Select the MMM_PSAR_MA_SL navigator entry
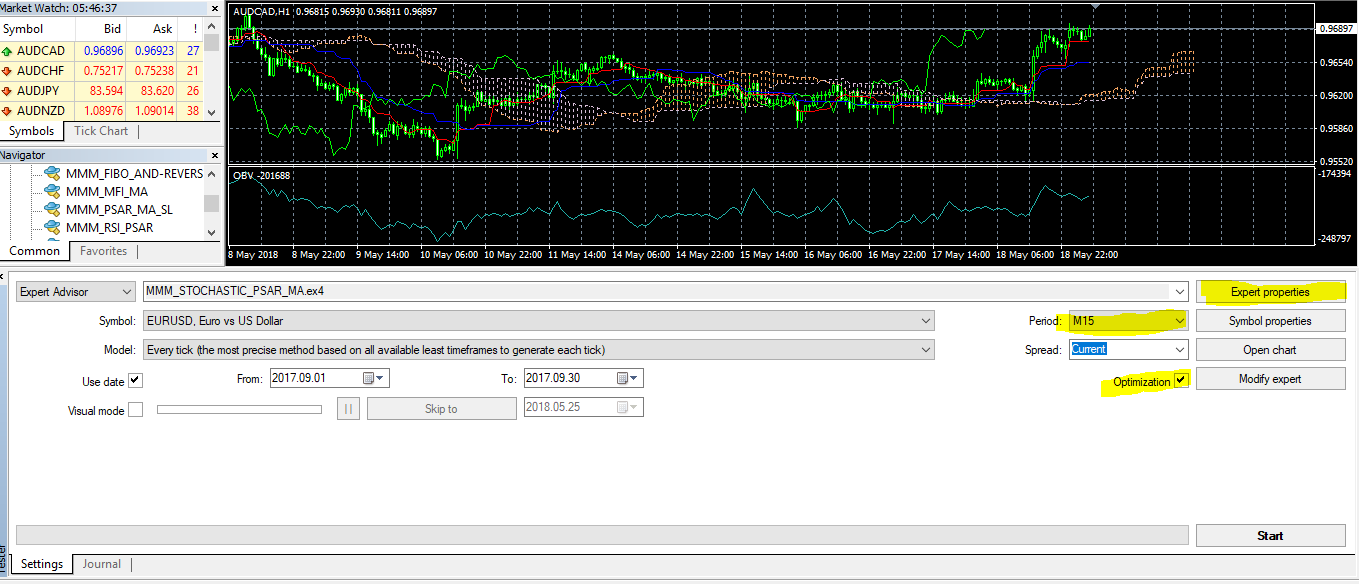The width and height of the screenshot is (1359, 584). click(119, 209)
